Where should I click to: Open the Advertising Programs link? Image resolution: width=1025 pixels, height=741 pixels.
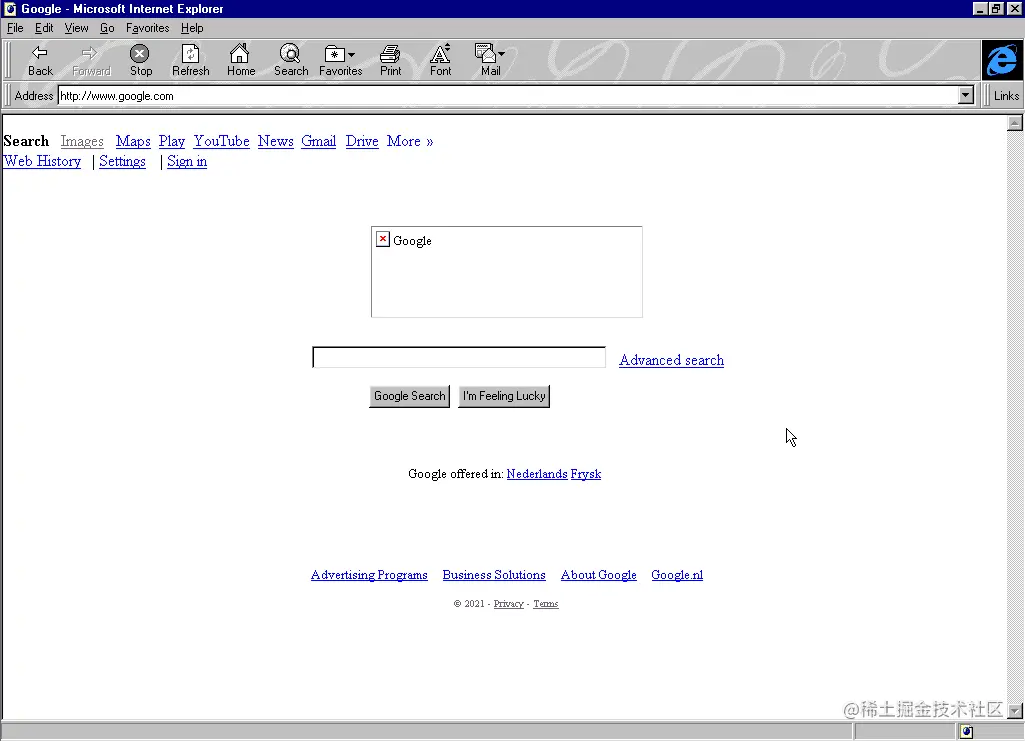click(x=369, y=575)
